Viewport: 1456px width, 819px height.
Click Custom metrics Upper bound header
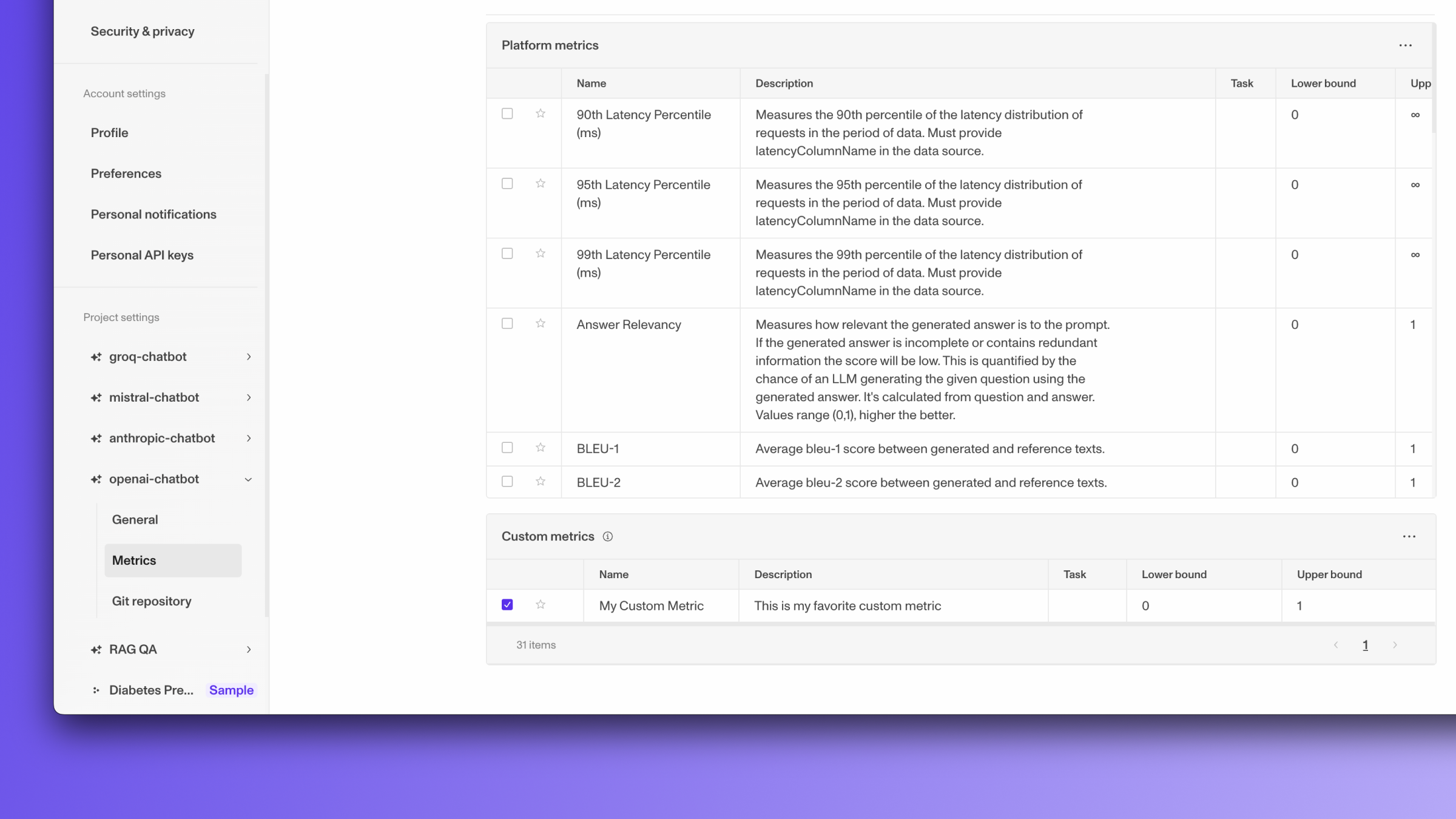(1329, 575)
